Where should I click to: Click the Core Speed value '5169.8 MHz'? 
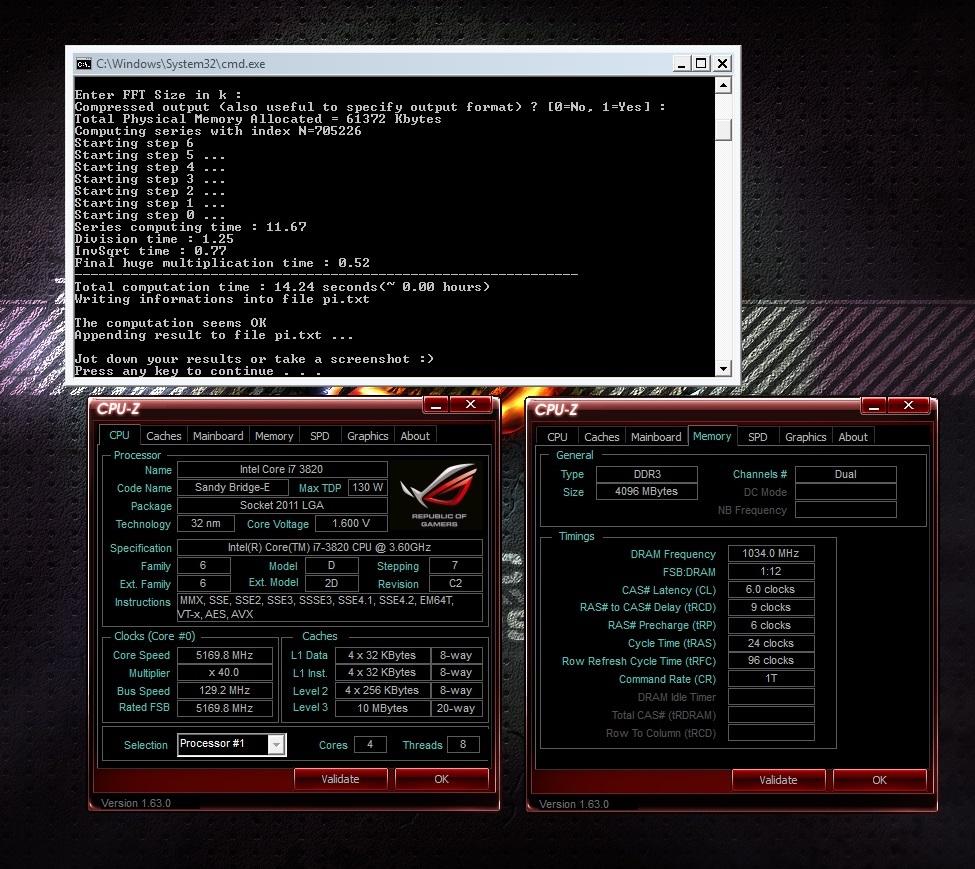coord(224,655)
